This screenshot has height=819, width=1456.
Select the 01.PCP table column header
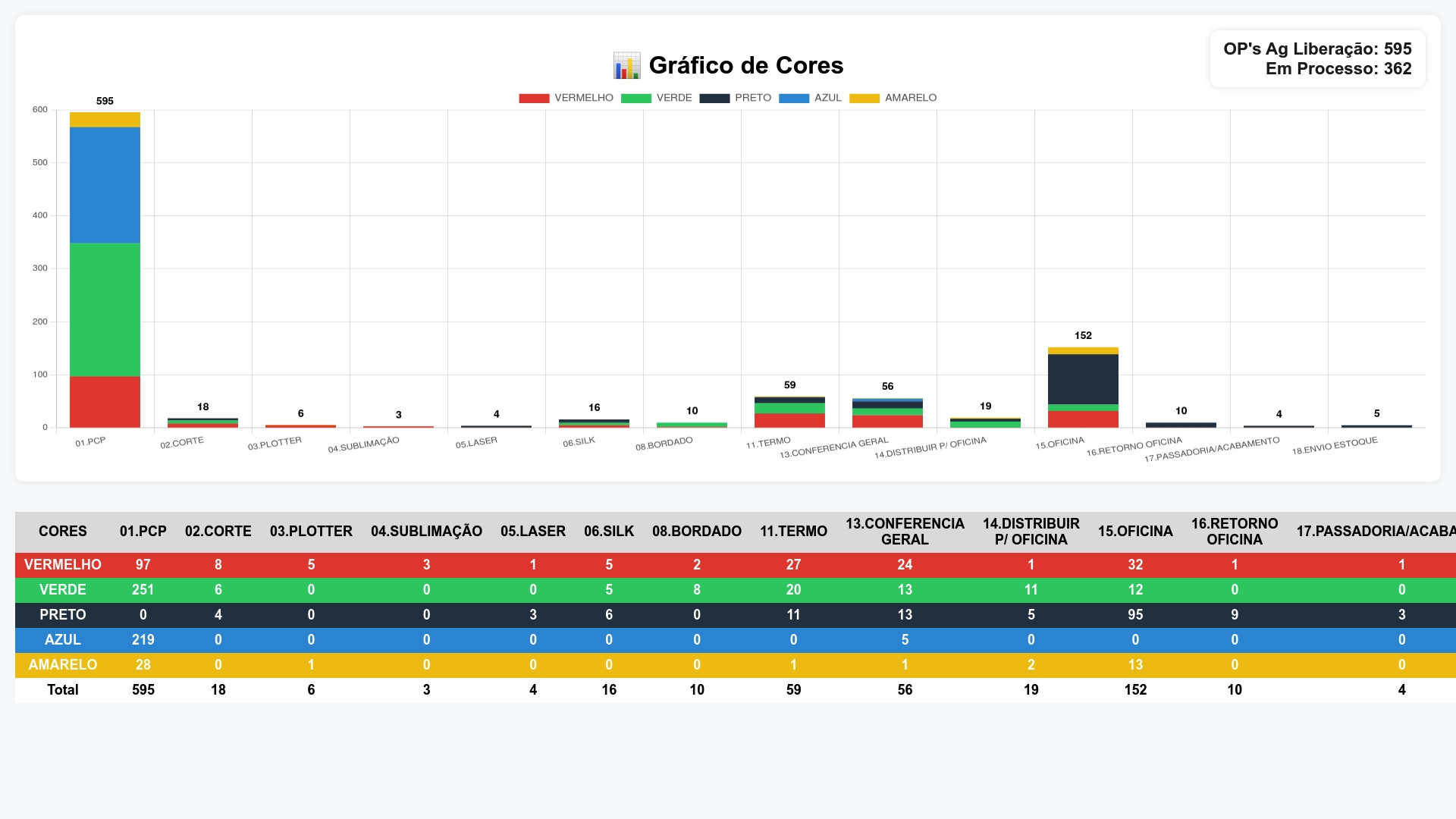[x=143, y=532]
